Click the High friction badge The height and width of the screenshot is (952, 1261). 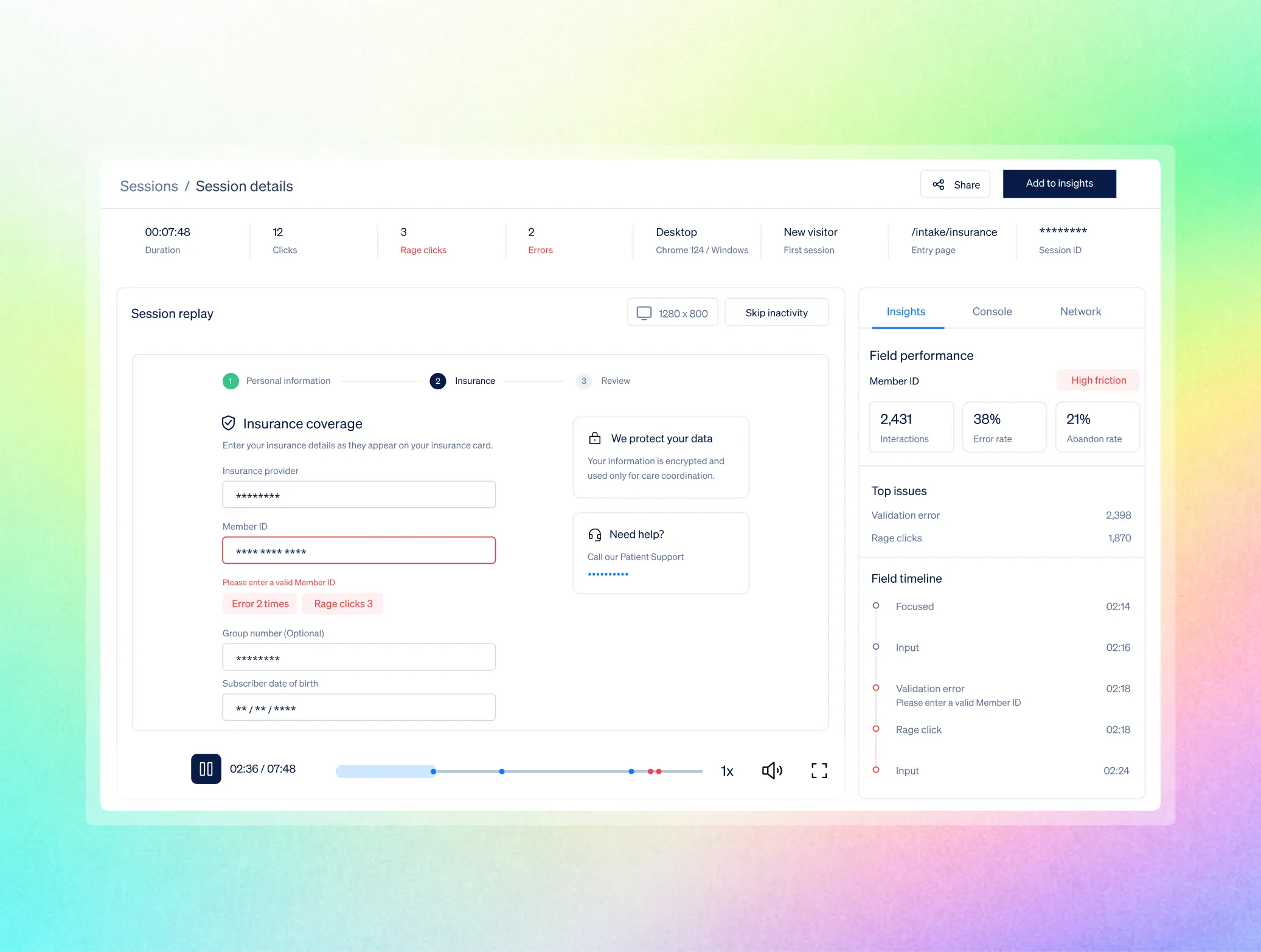pyautogui.click(x=1098, y=380)
